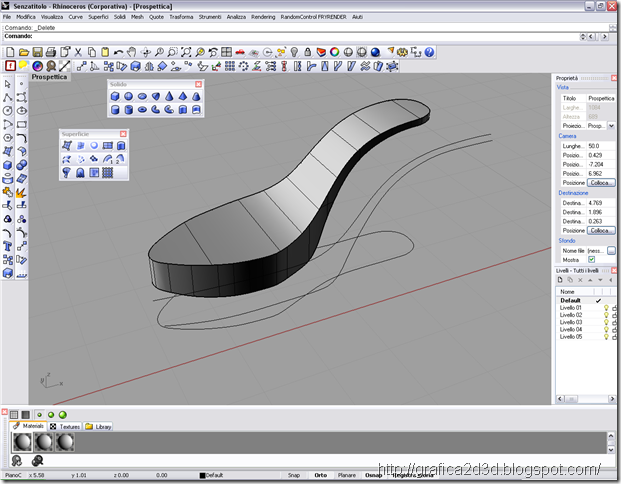Click the browse button next to Nome file
The width and height of the screenshot is (621, 484).
(x=611, y=251)
